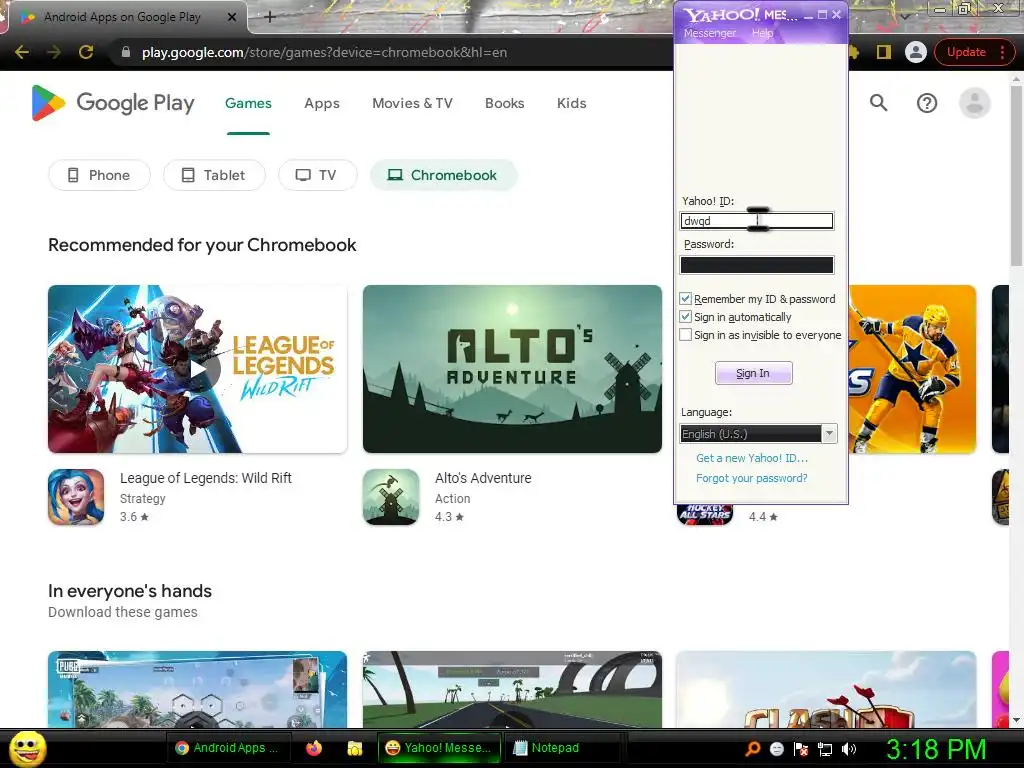This screenshot has width=1024, height=768.
Task: Click the Yahoo! ID input field
Action: (x=757, y=221)
